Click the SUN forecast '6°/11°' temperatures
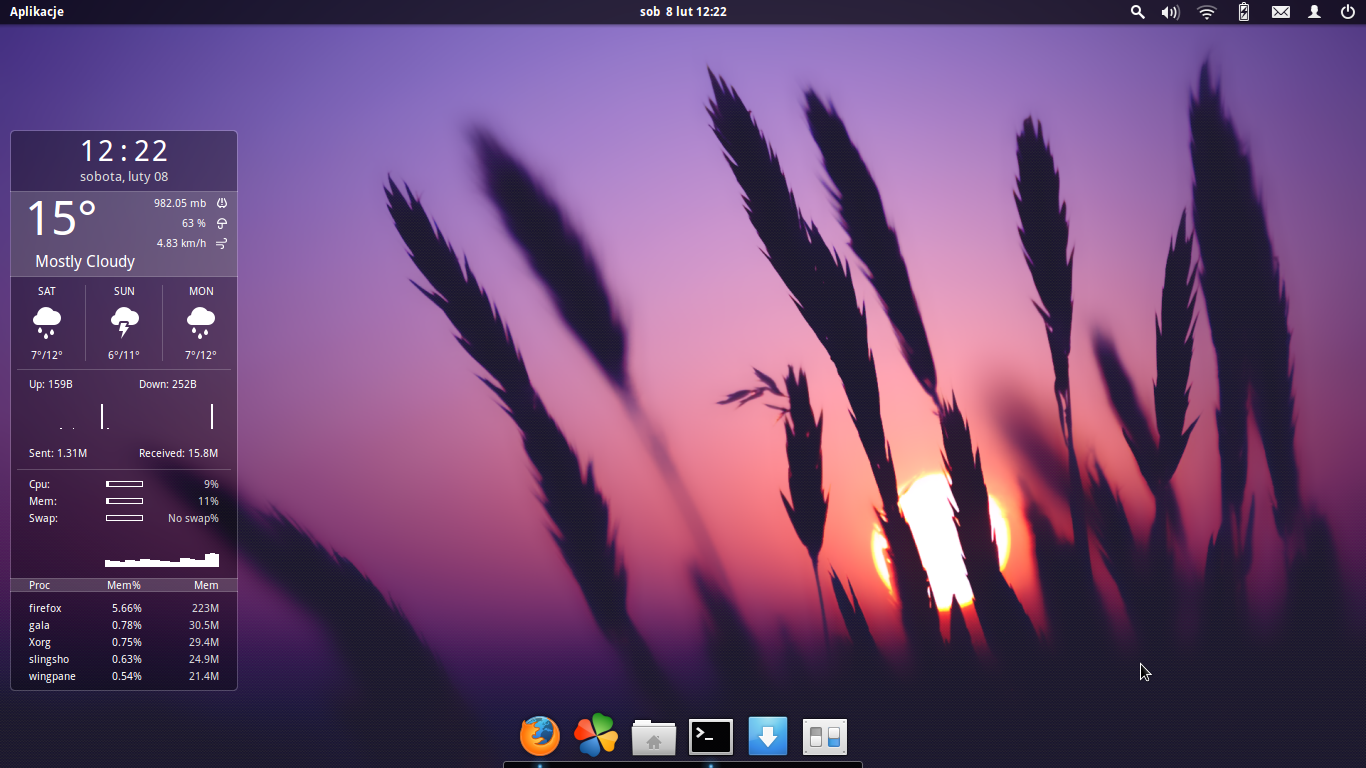The width and height of the screenshot is (1366, 768). click(124, 355)
